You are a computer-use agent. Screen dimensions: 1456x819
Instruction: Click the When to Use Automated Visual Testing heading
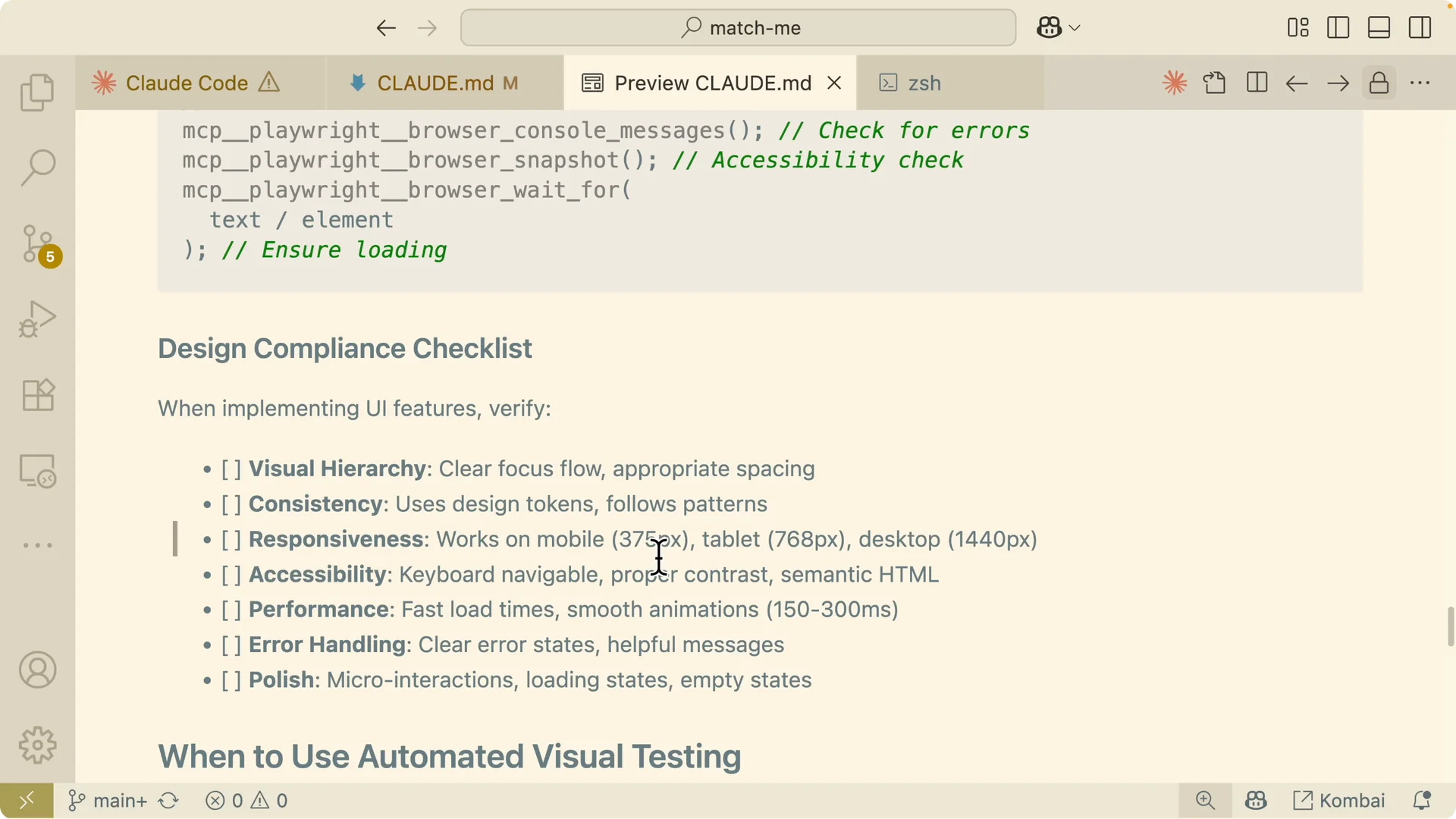(x=450, y=757)
